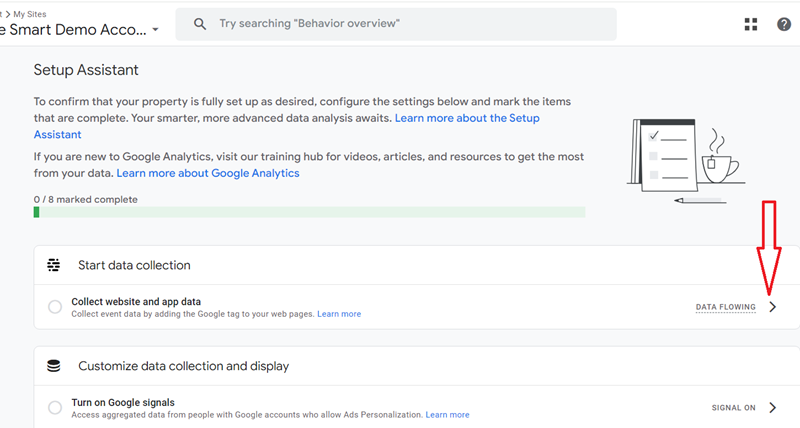
Task: Click the Customize data collection database icon
Action: pyautogui.click(x=54, y=366)
